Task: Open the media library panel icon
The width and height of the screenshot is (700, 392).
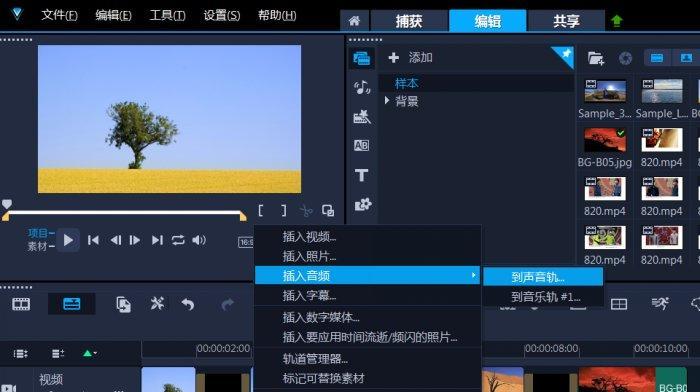Action: coord(362,58)
